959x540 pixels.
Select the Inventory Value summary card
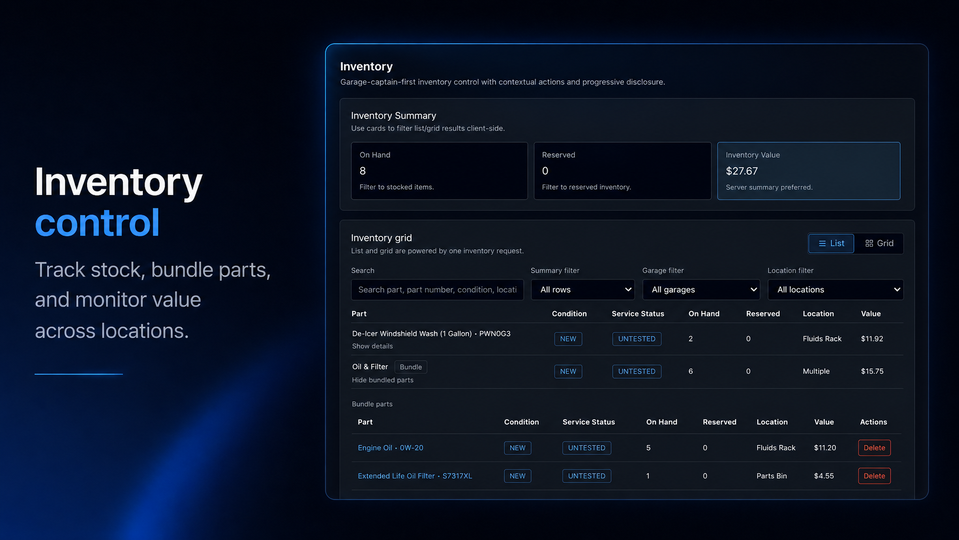pos(809,171)
